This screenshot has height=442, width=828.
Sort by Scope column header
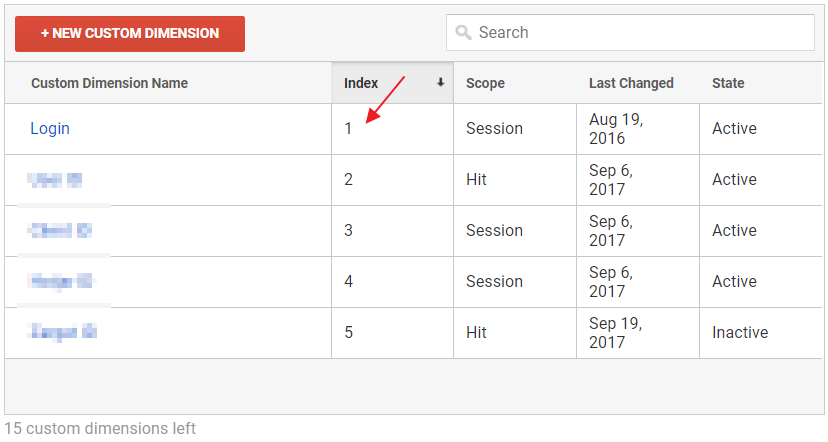coord(485,83)
